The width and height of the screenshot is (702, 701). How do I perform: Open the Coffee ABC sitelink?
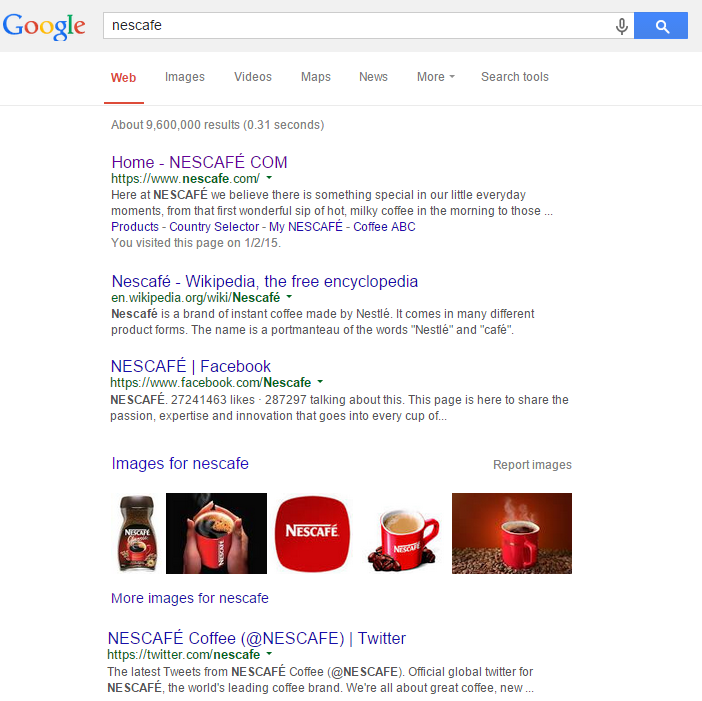[384, 227]
